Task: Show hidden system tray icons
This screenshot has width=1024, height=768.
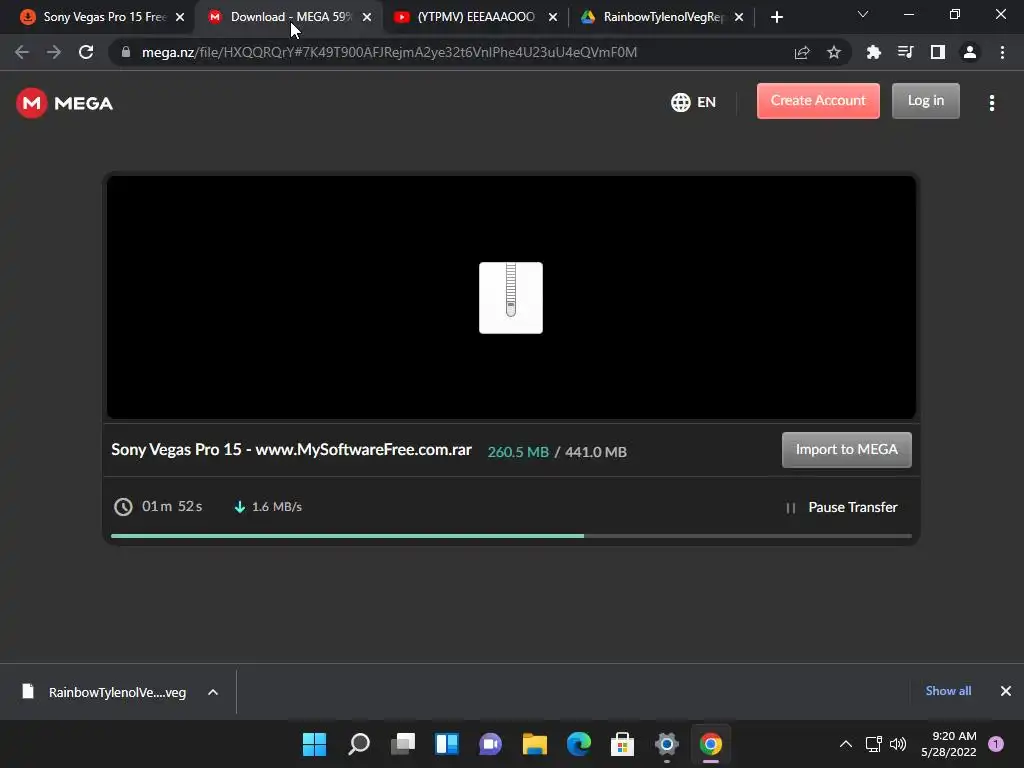Action: 845,744
